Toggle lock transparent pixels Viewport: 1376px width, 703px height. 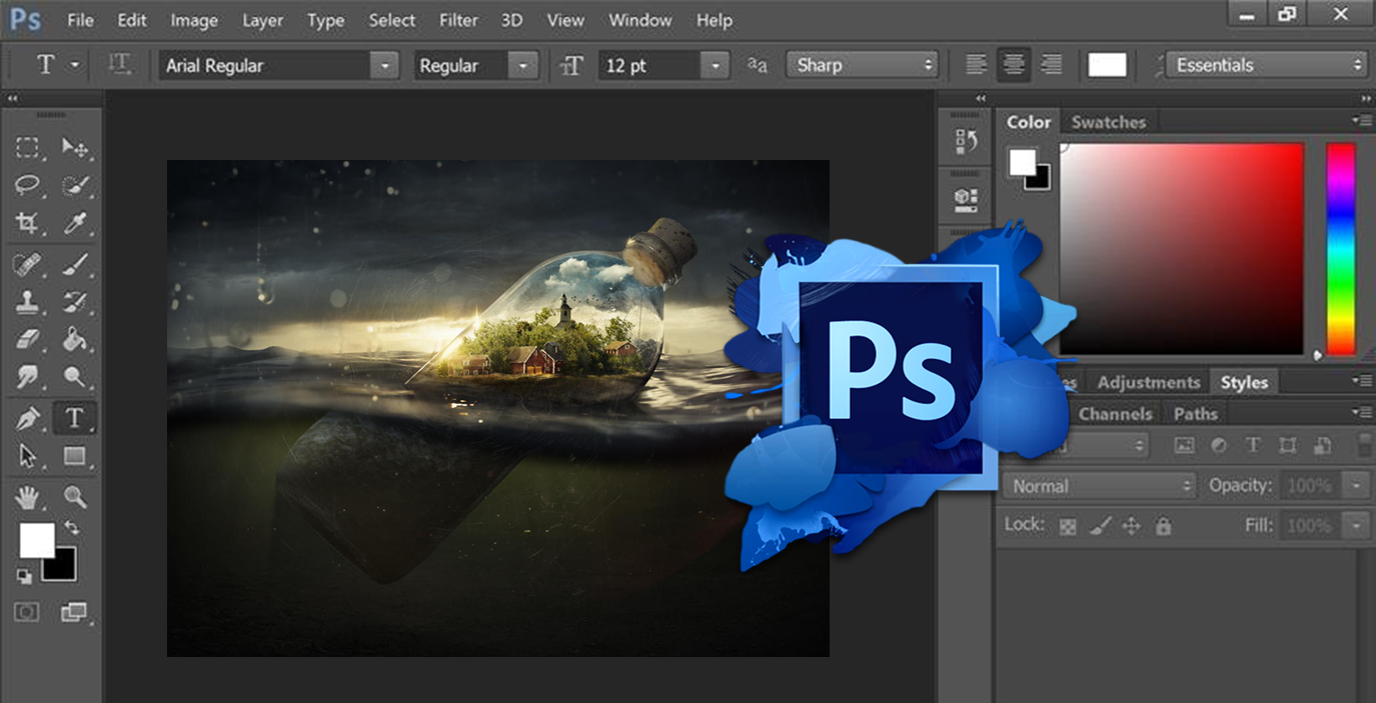[1068, 526]
